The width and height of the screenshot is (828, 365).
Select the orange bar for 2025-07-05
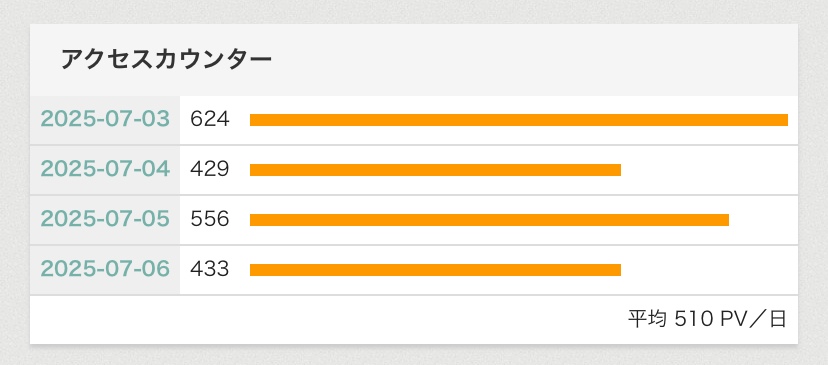coord(489,220)
